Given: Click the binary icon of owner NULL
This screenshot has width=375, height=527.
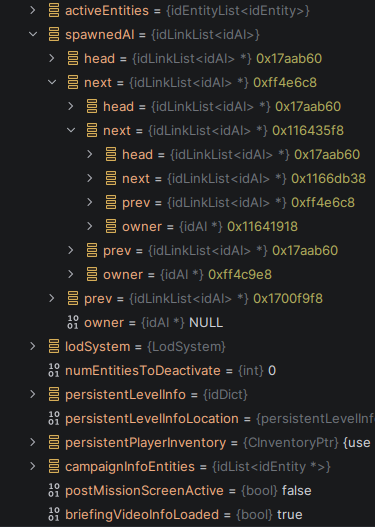Looking at the screenshot, I should [x=73, y=322].
